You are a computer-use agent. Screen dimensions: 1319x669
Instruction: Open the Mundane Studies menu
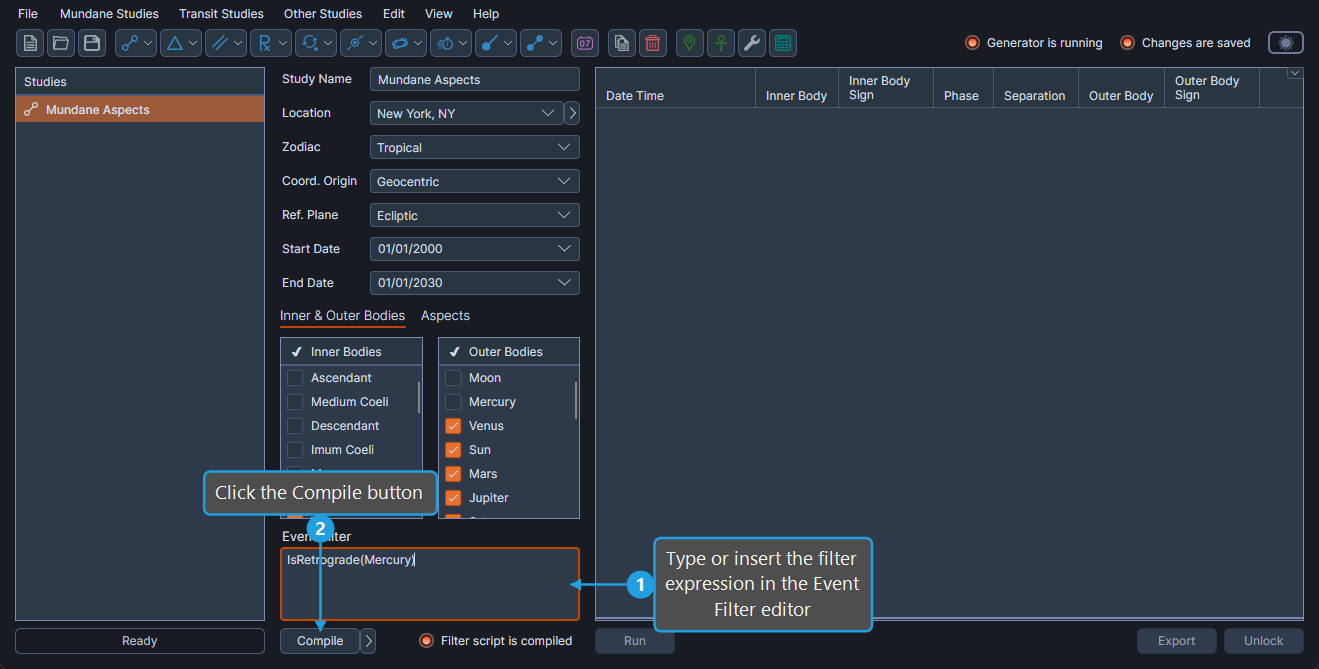pos(109,14)
